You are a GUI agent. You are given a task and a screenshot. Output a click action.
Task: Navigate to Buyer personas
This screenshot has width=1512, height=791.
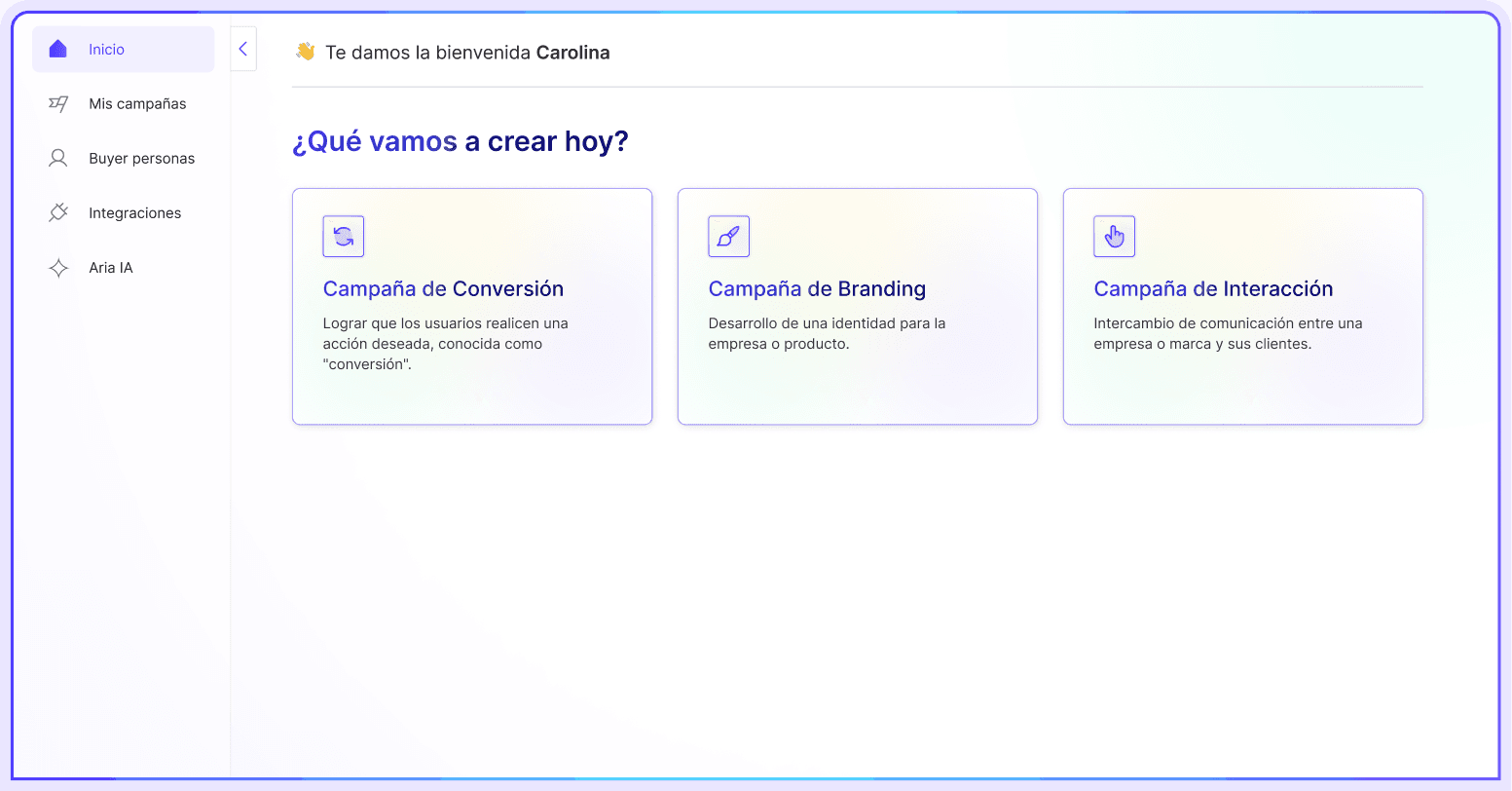[x=142, y=158]
